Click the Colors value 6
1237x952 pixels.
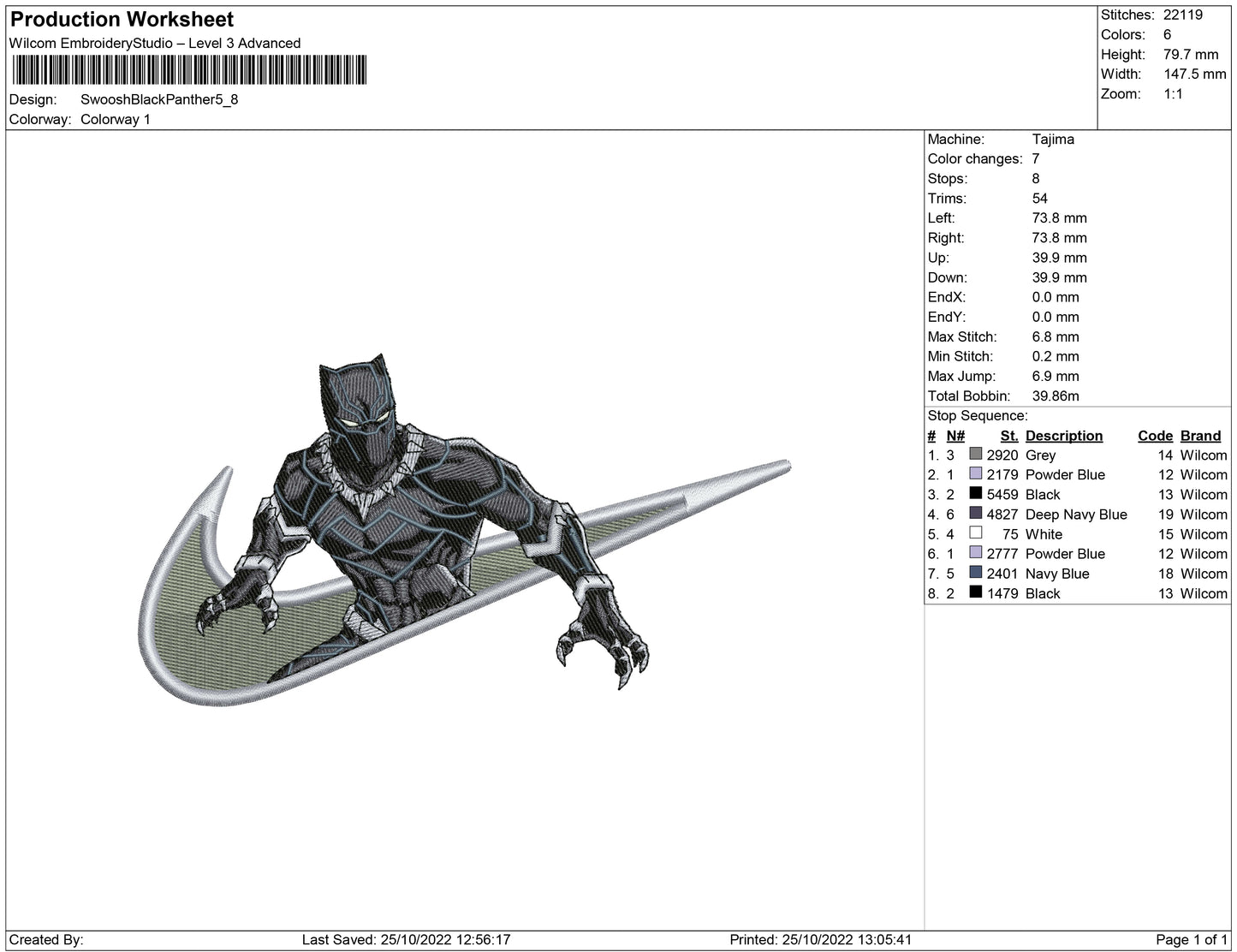coord(1168,34)
